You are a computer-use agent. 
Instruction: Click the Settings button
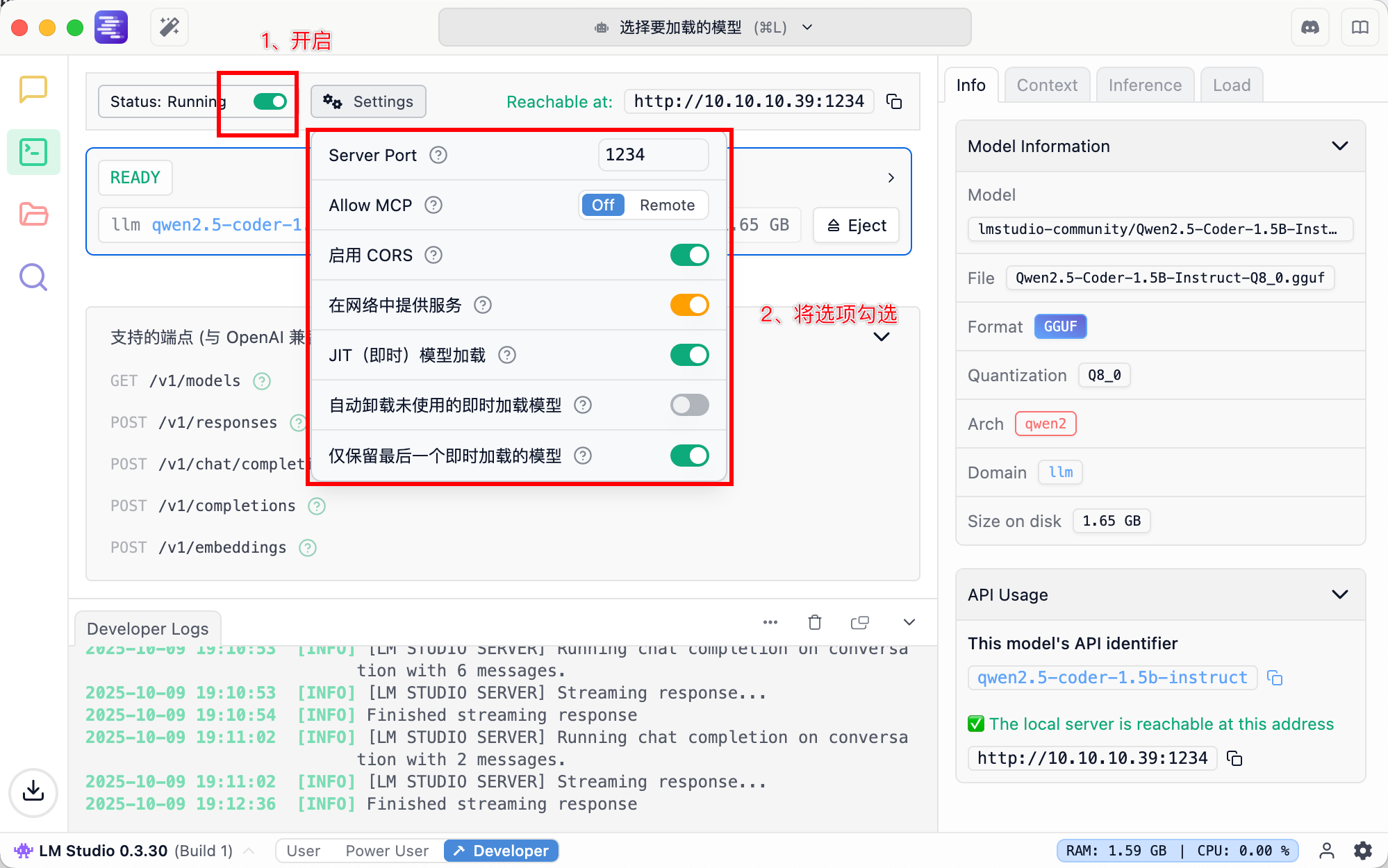(368, 101)
